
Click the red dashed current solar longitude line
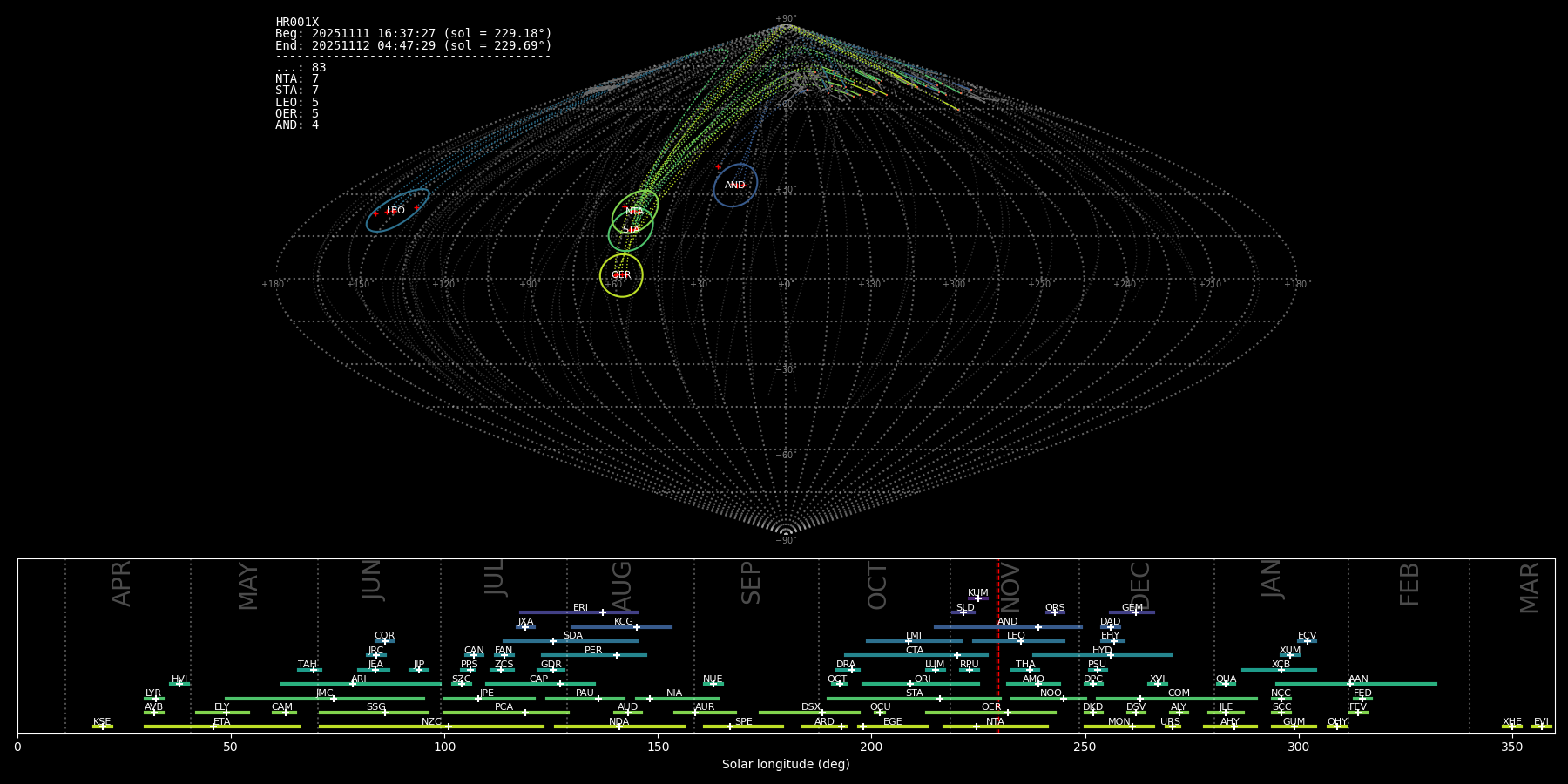pyautogui.click(x=997, y=645)
